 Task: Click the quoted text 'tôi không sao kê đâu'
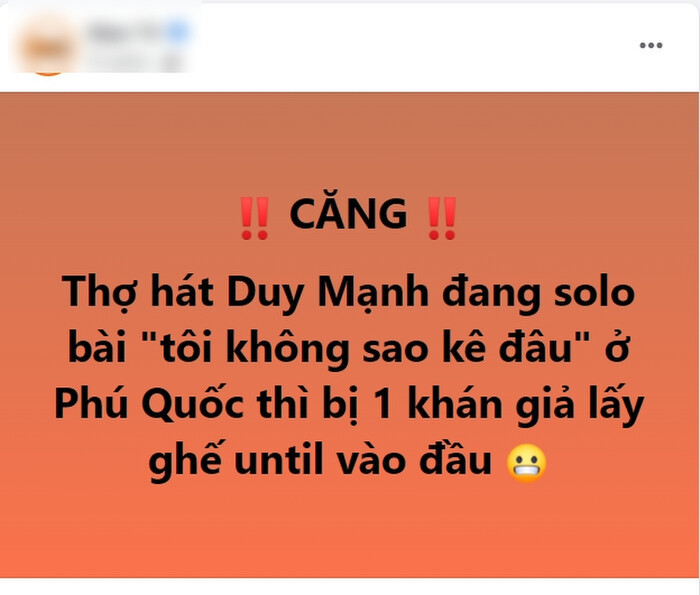point(366,349)
